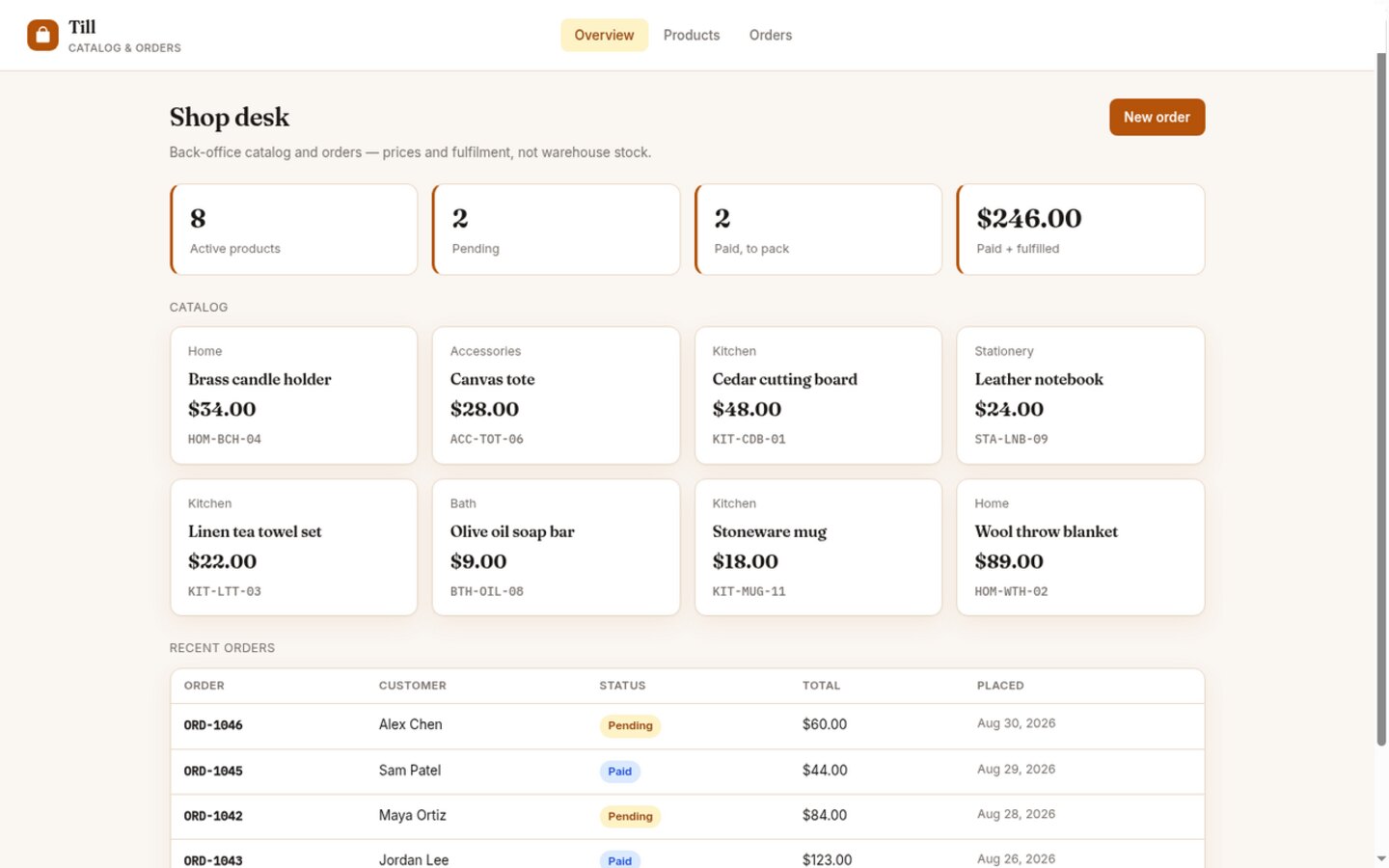Click the SKU text STA-LNB-09
This screenshot has height=868, width=1389.
pyautogui.click(x=1011, y=439)
